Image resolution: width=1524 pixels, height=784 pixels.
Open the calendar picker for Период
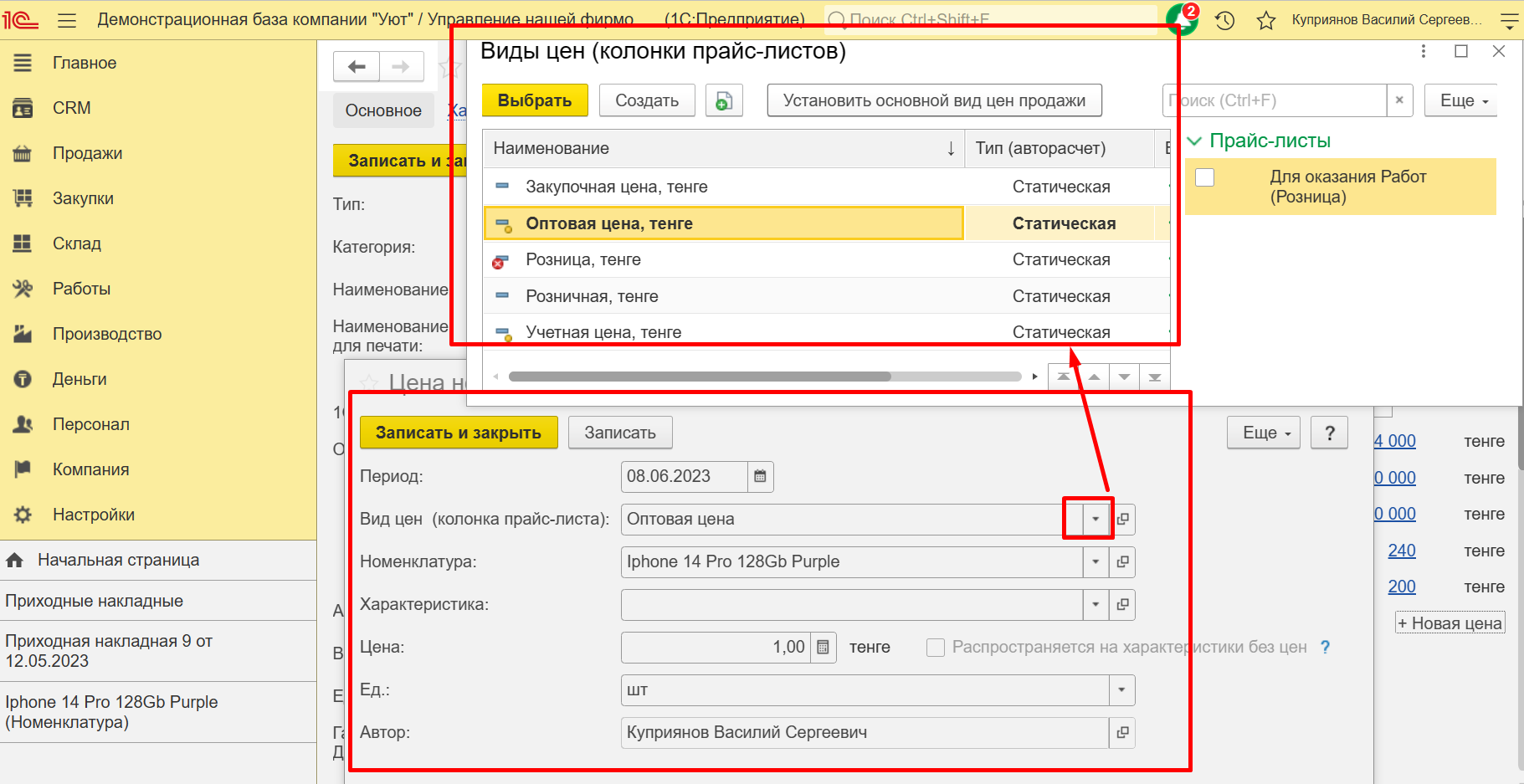760,477
